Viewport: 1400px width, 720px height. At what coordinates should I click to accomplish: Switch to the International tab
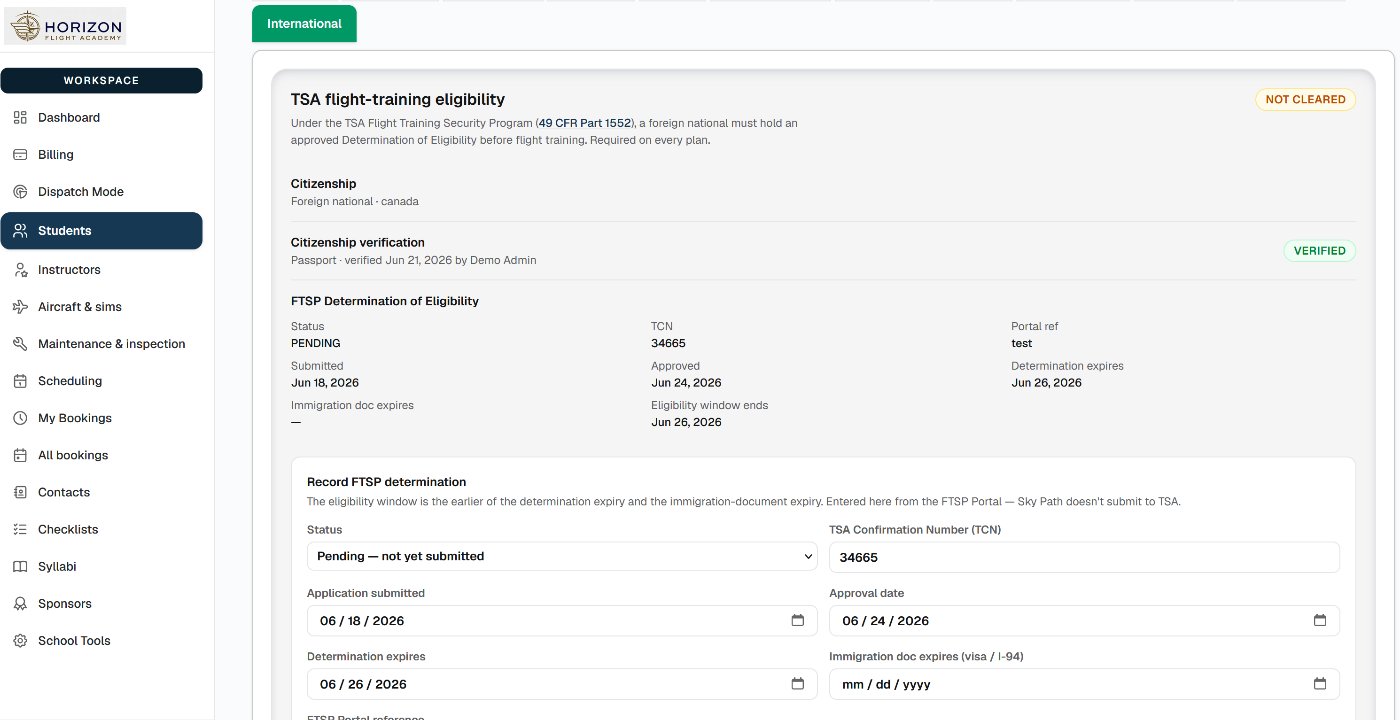[x=304, y=24]
